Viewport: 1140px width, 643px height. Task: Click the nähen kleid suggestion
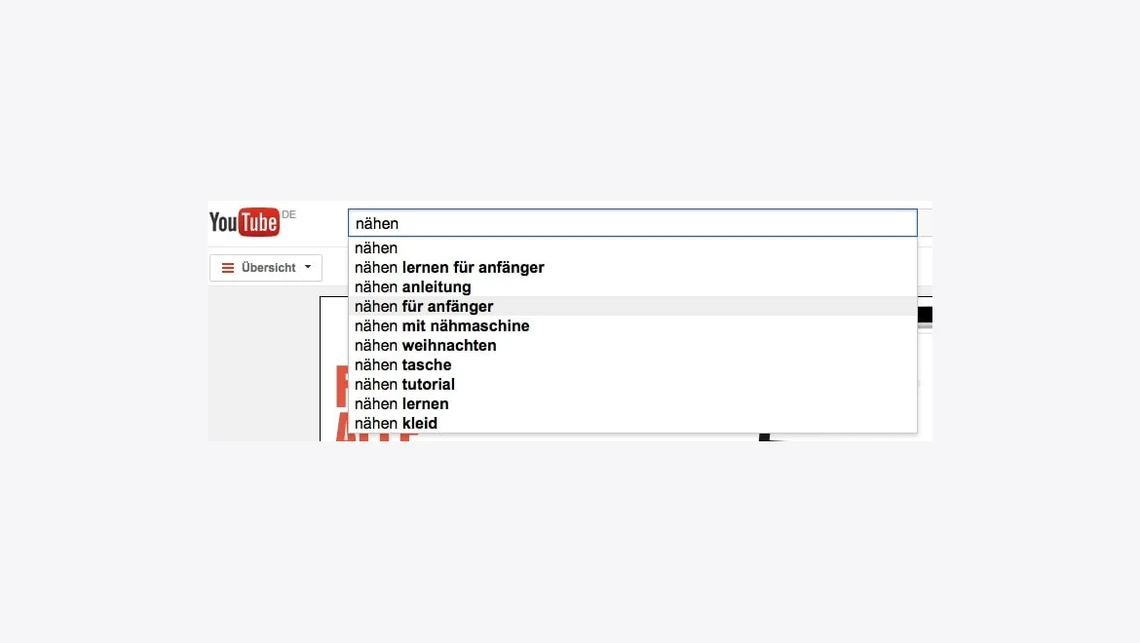click(396, 424)
